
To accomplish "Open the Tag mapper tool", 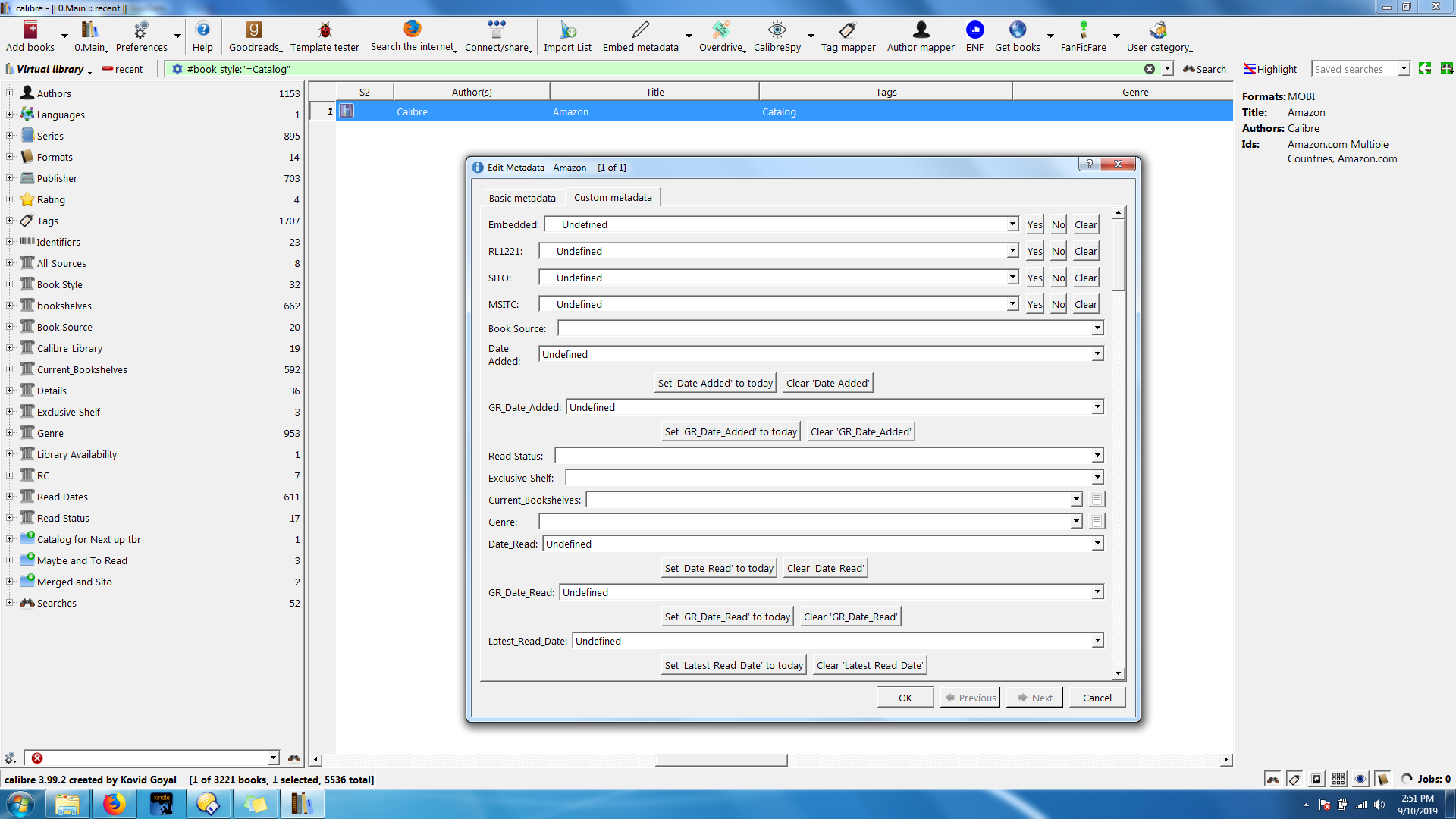I will pyautogui.click(x=847, y=30).
